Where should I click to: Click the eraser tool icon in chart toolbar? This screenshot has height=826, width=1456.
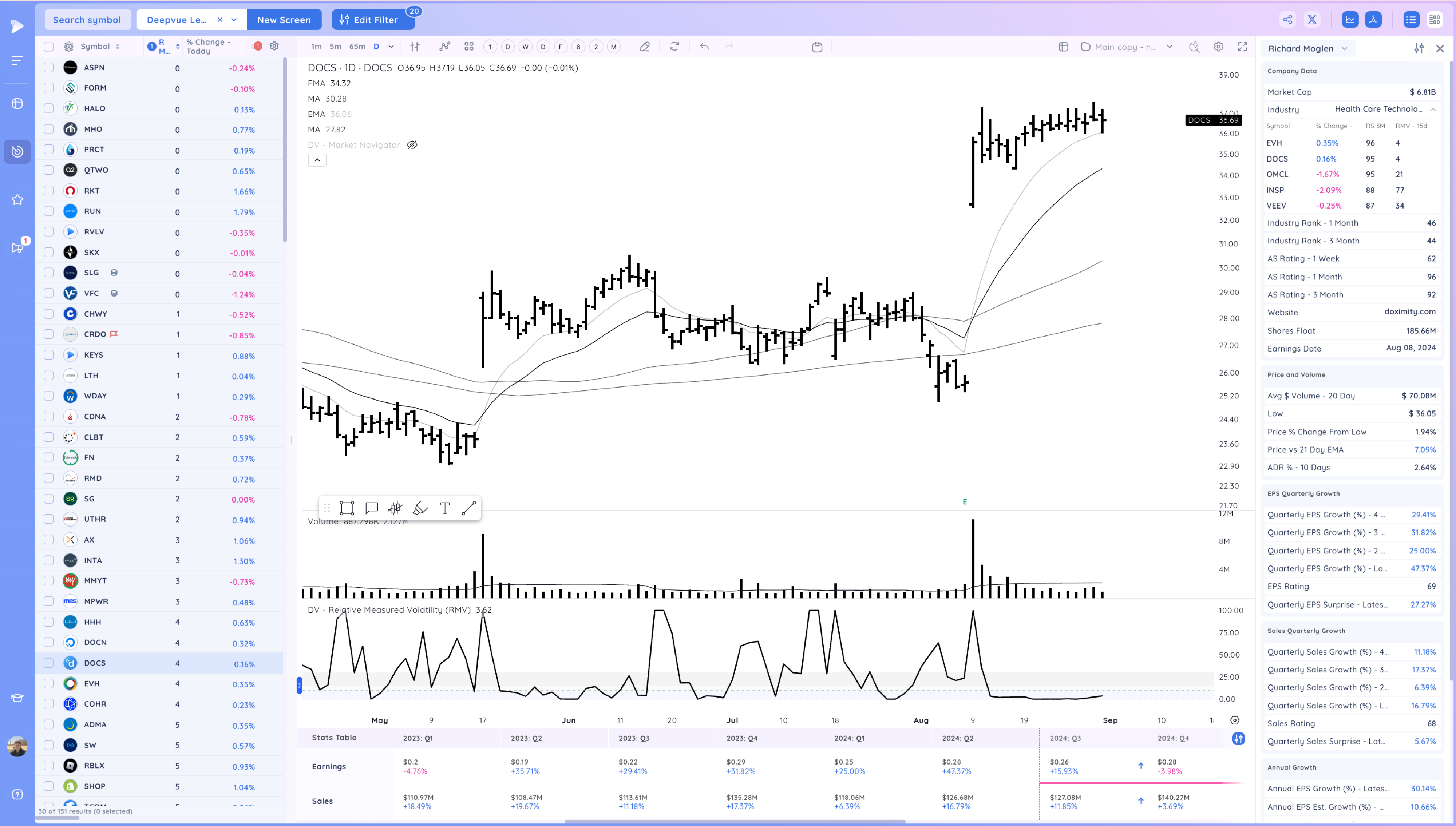[x=645, y=47]
